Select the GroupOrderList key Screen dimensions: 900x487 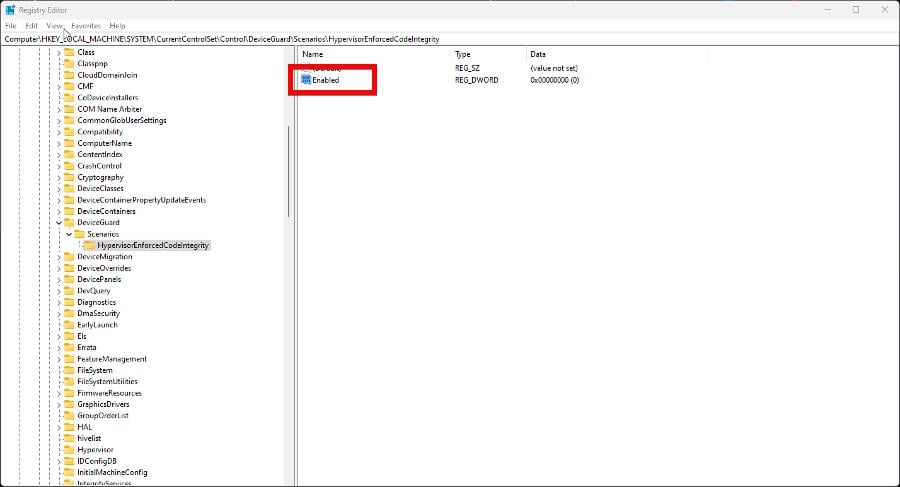103,416
